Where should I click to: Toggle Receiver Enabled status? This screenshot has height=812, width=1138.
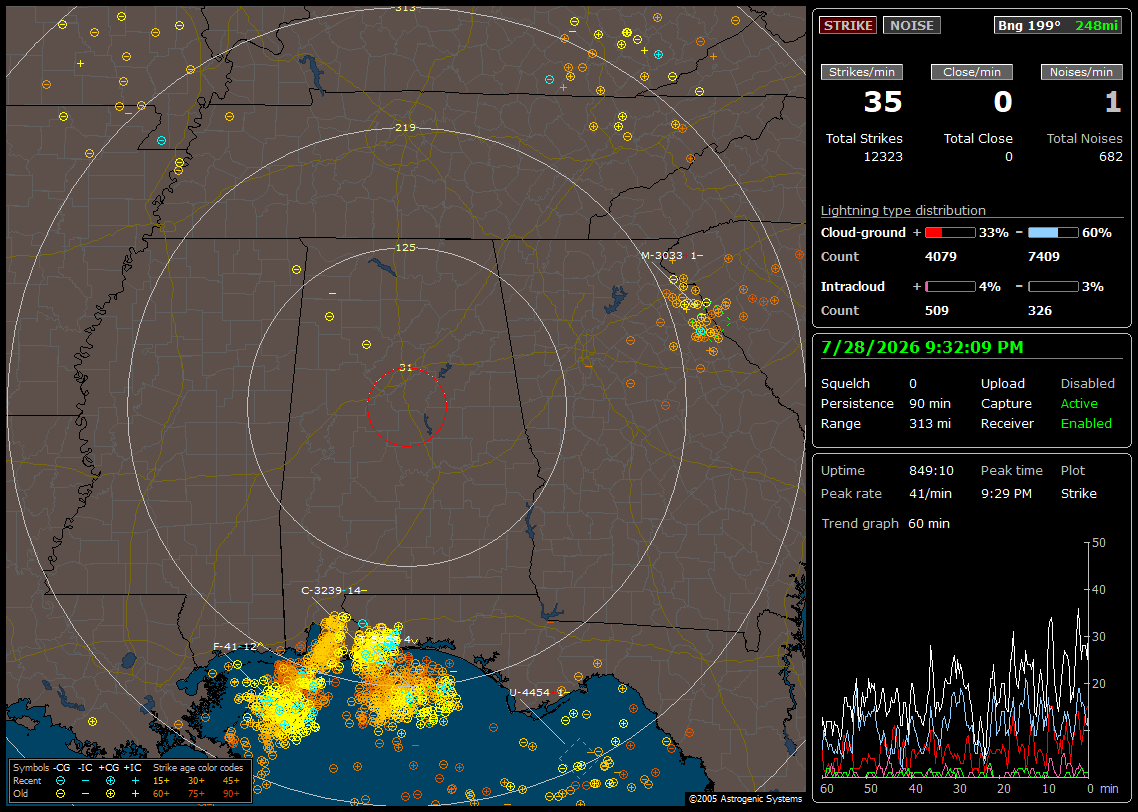point(1086,424)
